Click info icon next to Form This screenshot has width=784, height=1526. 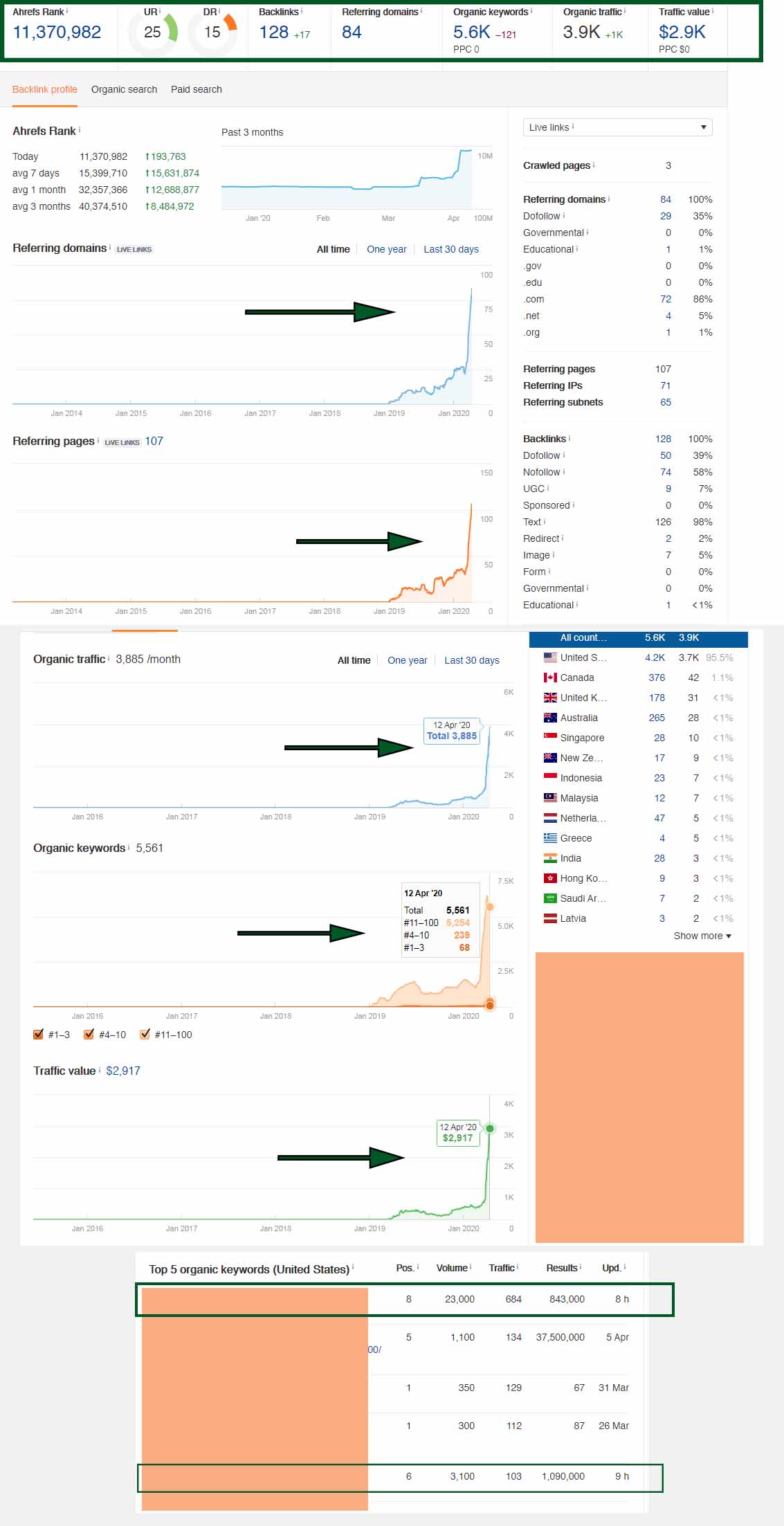pyautogui.click(x=549, y=571)
